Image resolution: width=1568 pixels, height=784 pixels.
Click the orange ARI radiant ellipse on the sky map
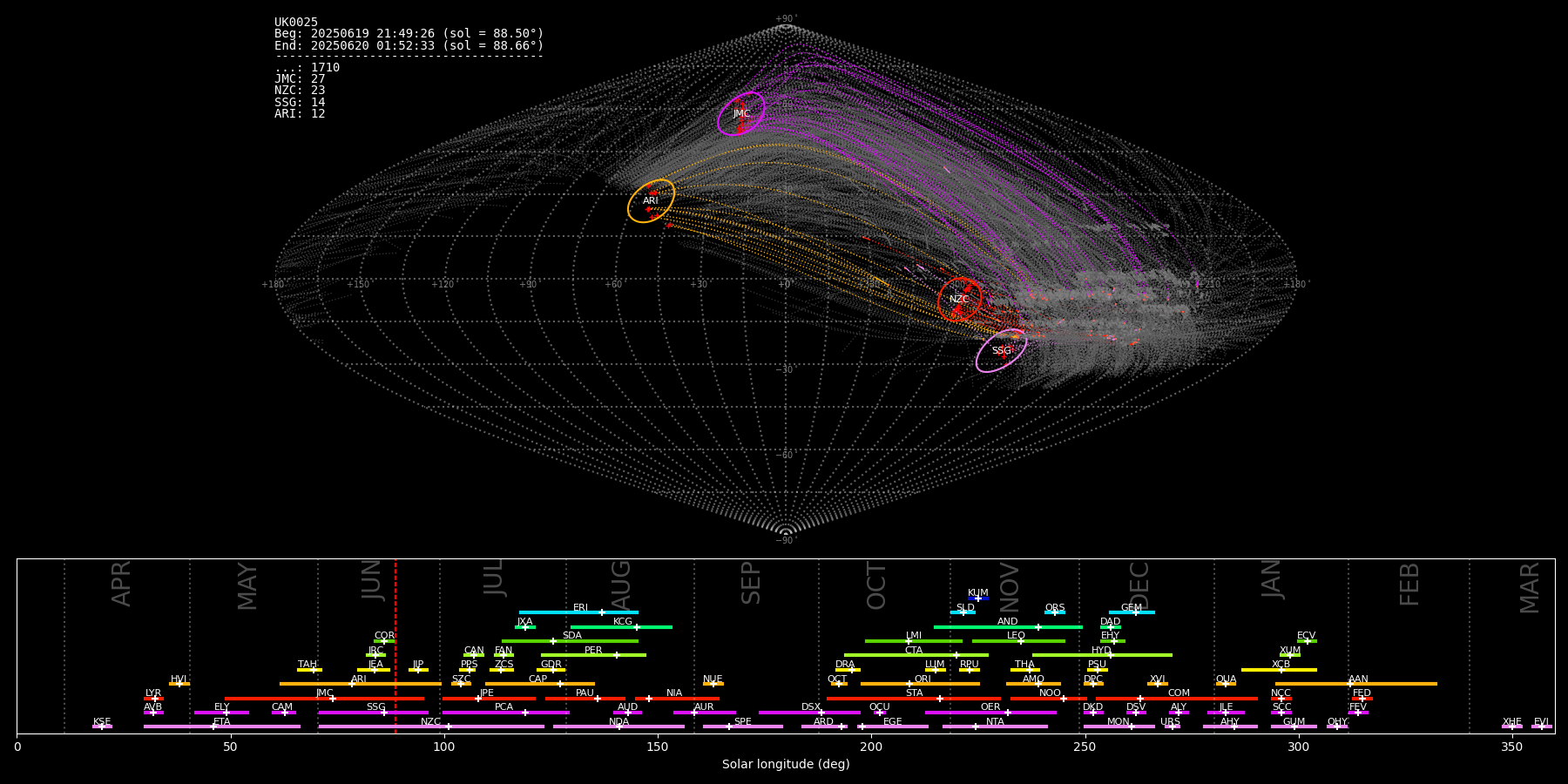(x=651, y=201)
